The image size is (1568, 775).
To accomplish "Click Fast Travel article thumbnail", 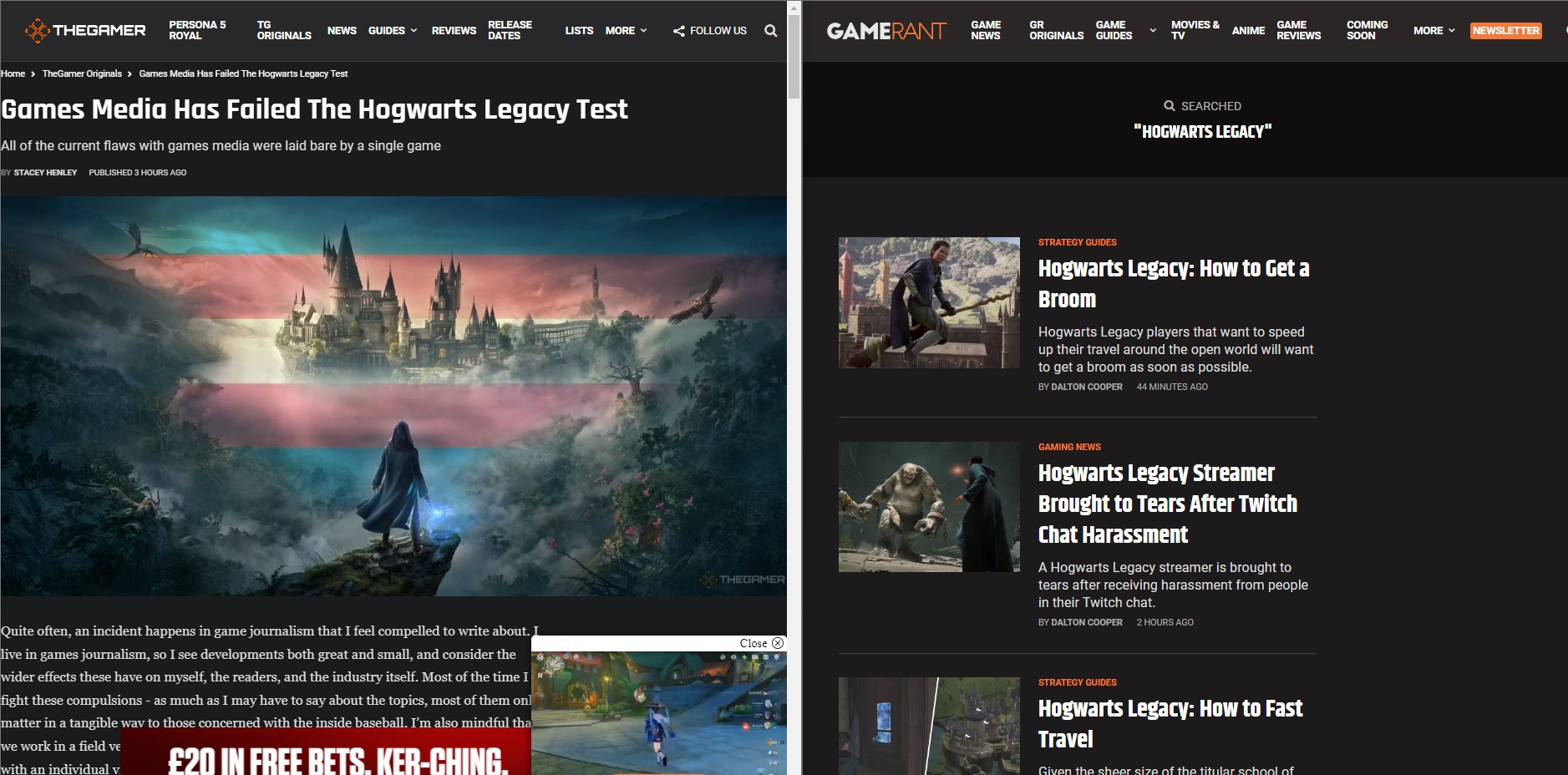I will [929, 726].
